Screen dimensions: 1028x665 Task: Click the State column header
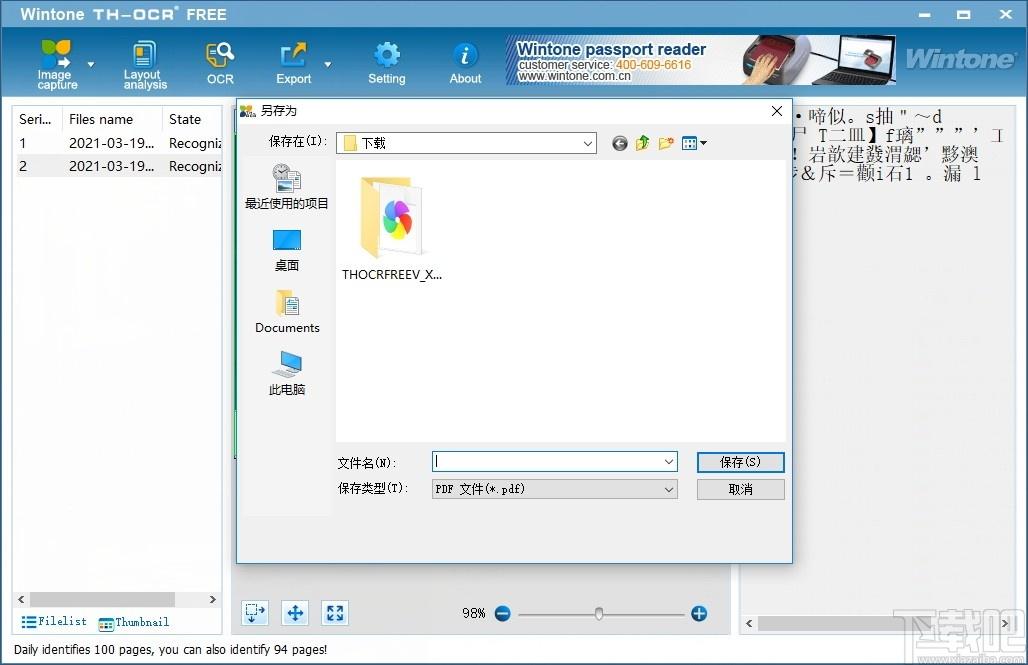click(193, 119)
